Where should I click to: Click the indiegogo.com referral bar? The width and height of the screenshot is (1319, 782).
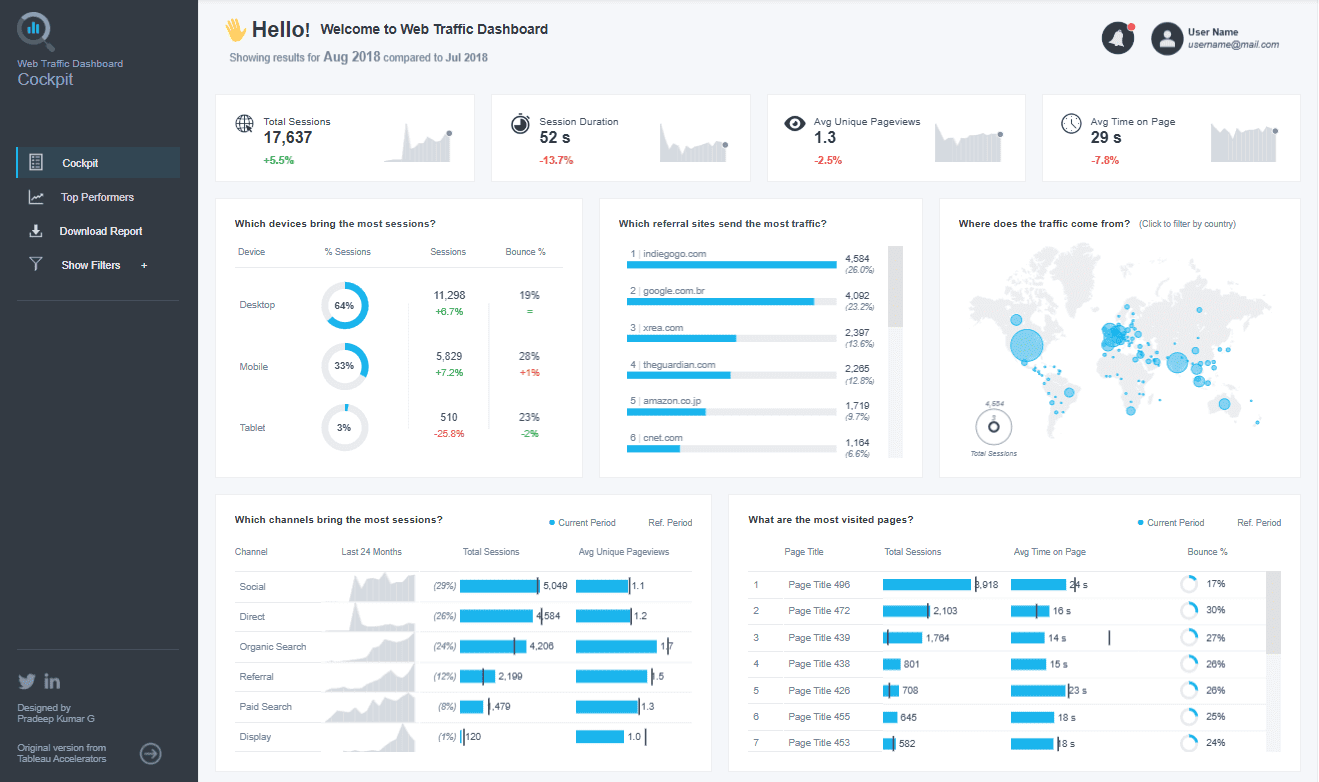tap(731, 265)
